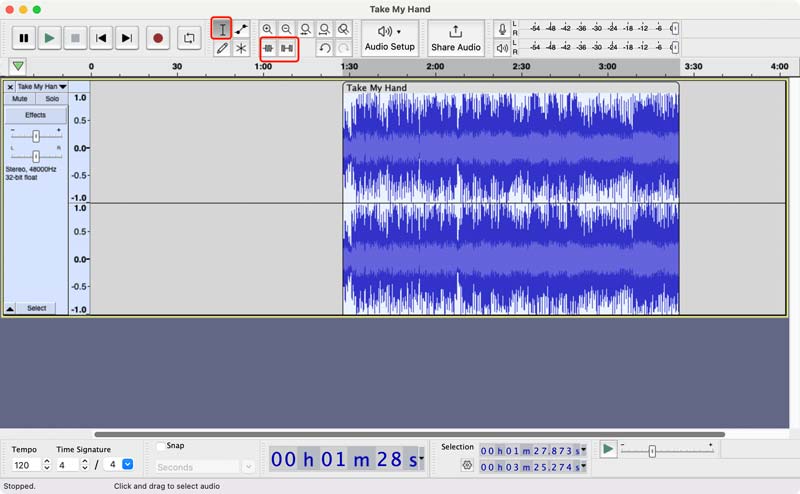Click the track Select button
The width and height of the screenshot is (800, 494).
[37, 308]
